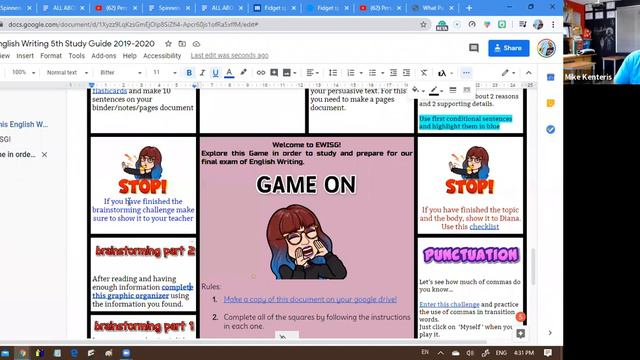Open the Tasks side panel icon
Screen dimensions: 640x360
[x=550, y=129]
